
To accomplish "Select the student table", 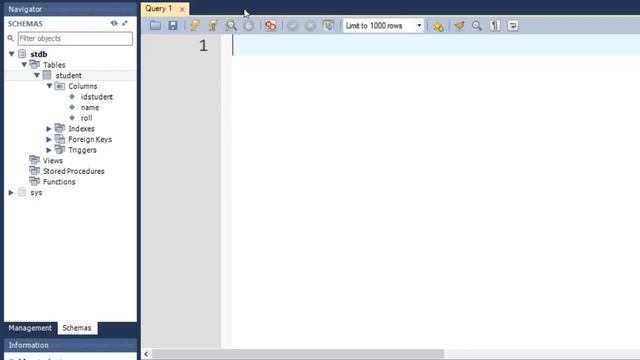I will point(69,76).
